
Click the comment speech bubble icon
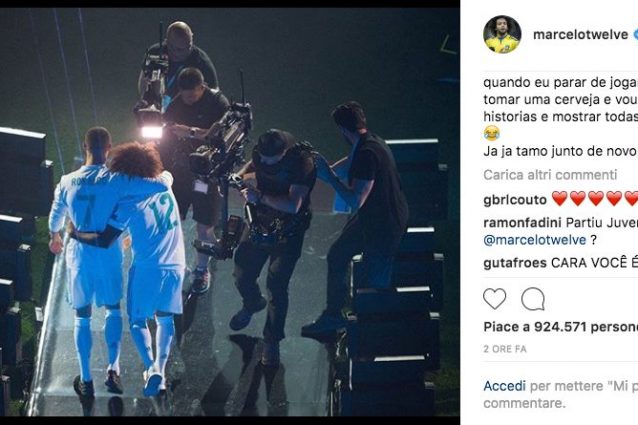click(533, 299)
